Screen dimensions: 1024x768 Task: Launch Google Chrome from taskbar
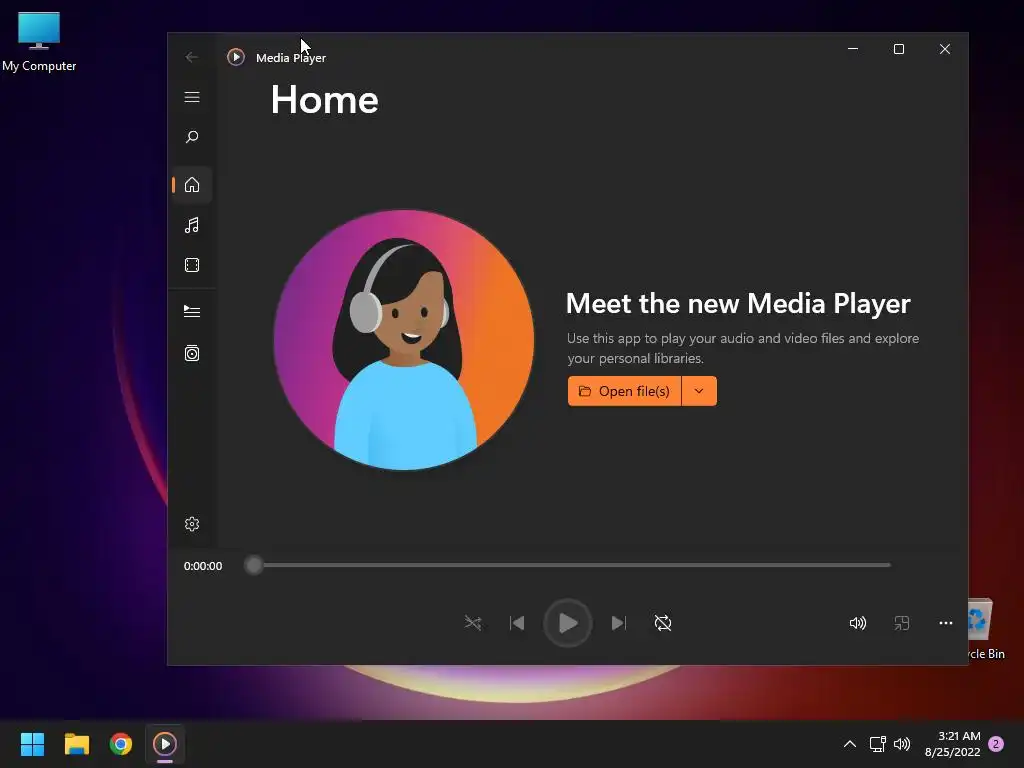[x=121, y=744]
